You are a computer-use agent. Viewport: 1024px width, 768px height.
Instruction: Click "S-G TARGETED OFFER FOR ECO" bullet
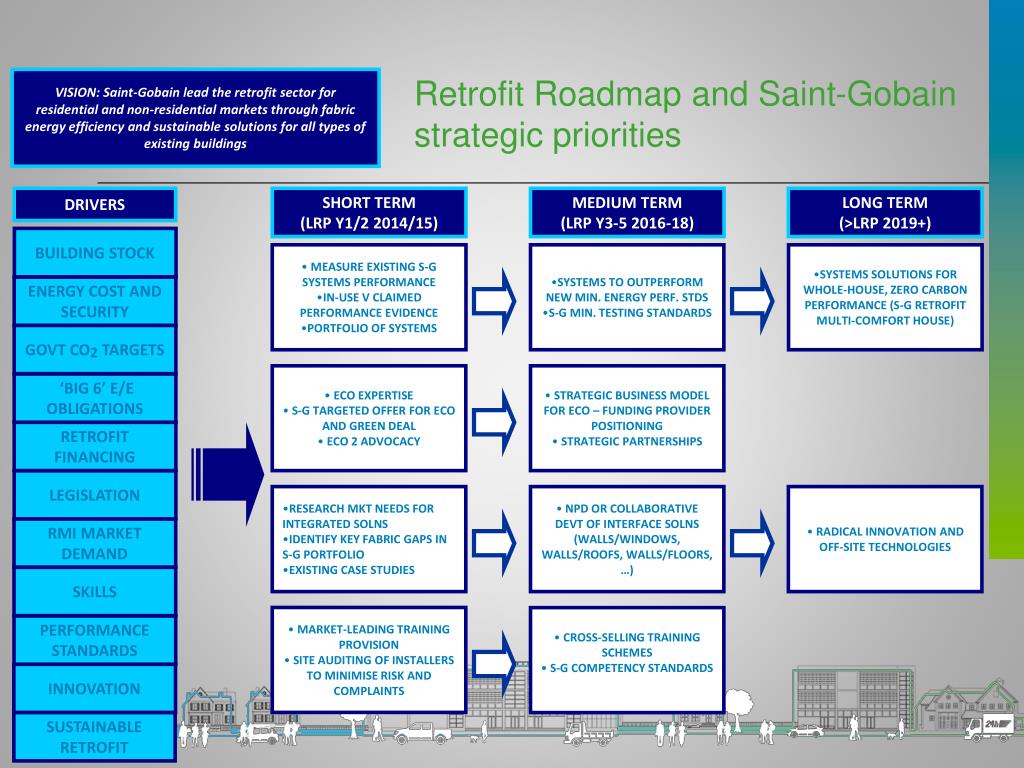coord(369,418)
